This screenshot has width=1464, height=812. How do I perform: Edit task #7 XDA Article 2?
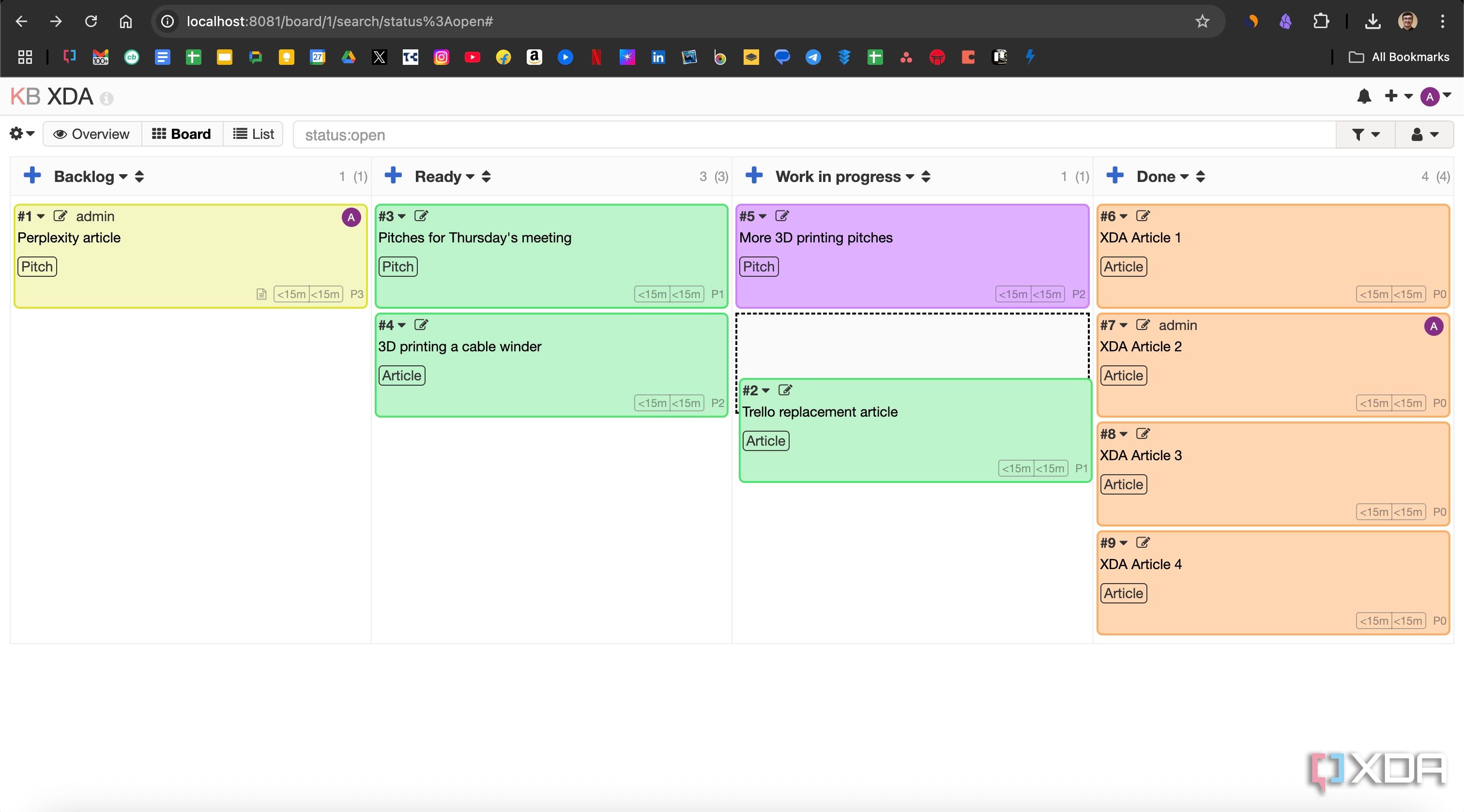click(x=1143, y=325)
